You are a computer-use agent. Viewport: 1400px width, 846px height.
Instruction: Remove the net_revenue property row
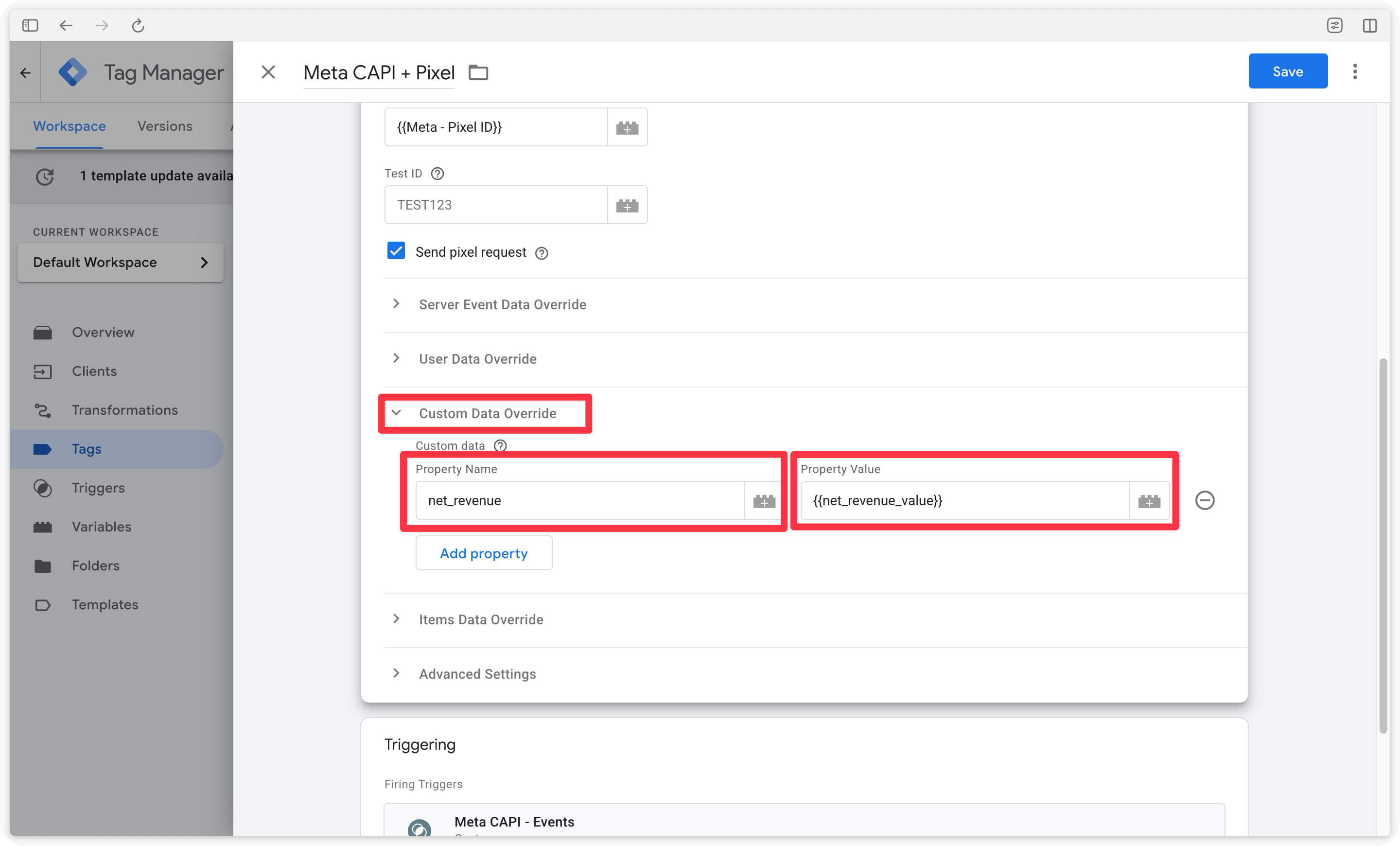pos(1205,501)
